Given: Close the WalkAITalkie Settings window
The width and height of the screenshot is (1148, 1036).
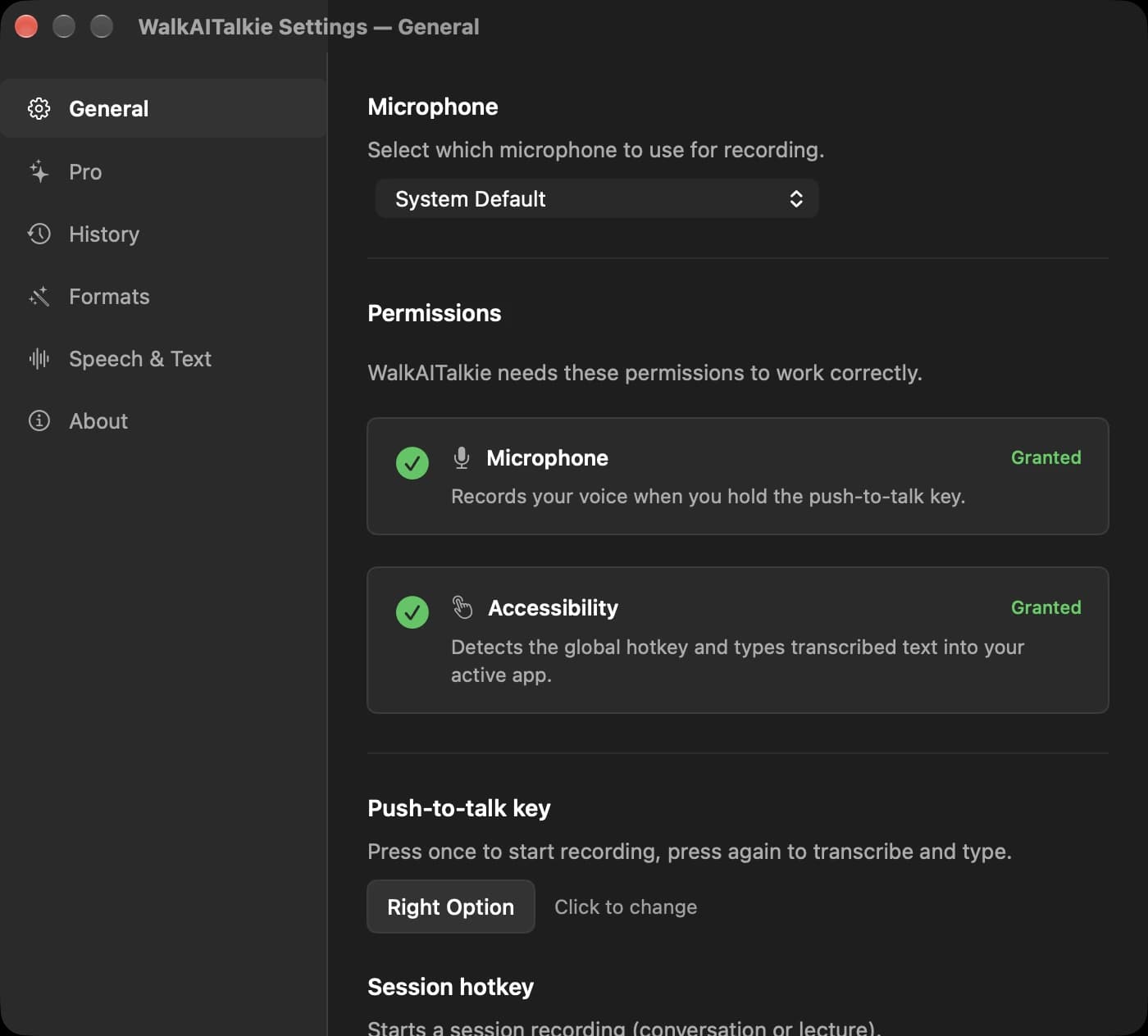Looking at the screenshot, I should point(26,26).
